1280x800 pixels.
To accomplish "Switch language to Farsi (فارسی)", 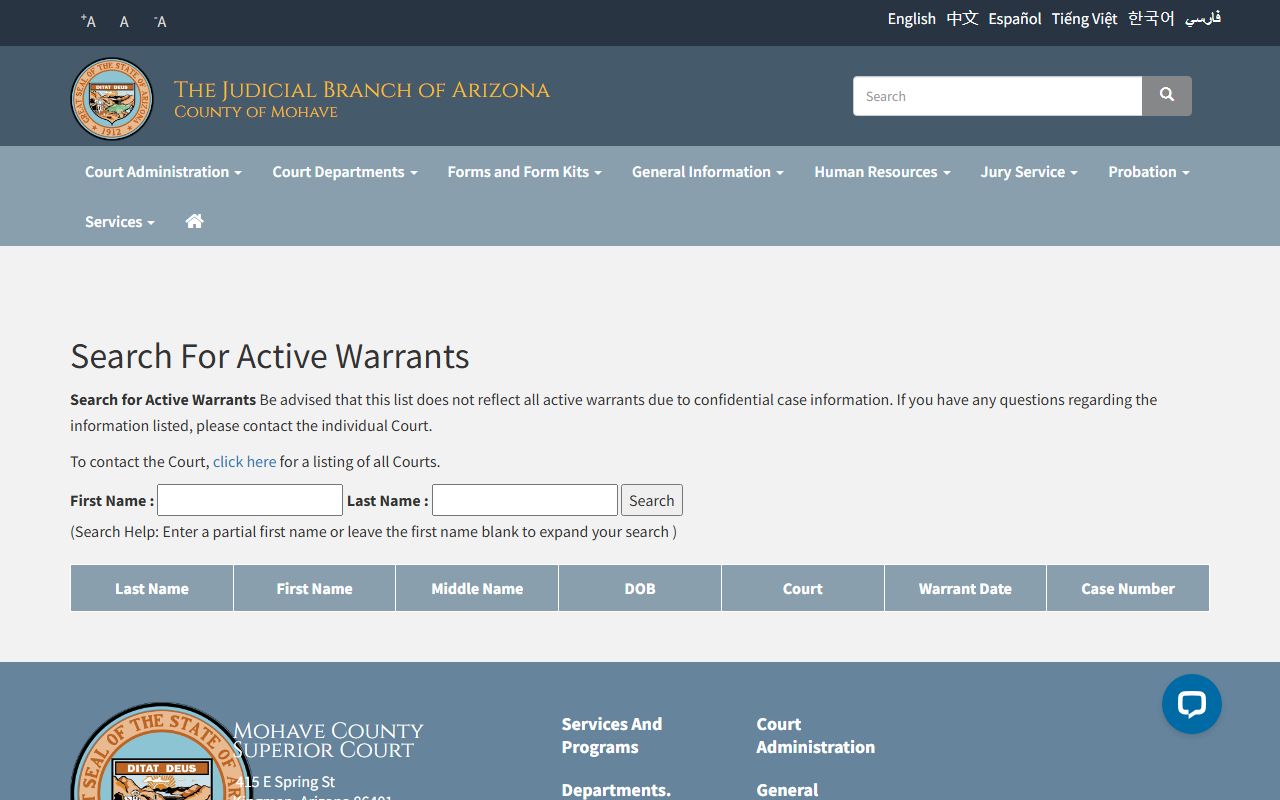I will pyautogui.click(x=1203, y=19).
